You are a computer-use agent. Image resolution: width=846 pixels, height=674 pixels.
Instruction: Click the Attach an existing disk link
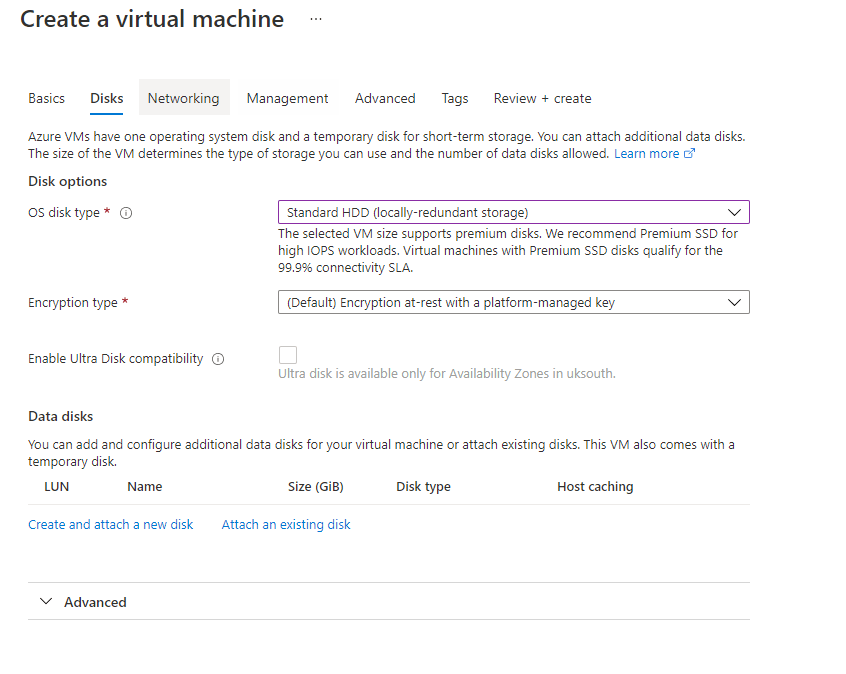[286, 524]
